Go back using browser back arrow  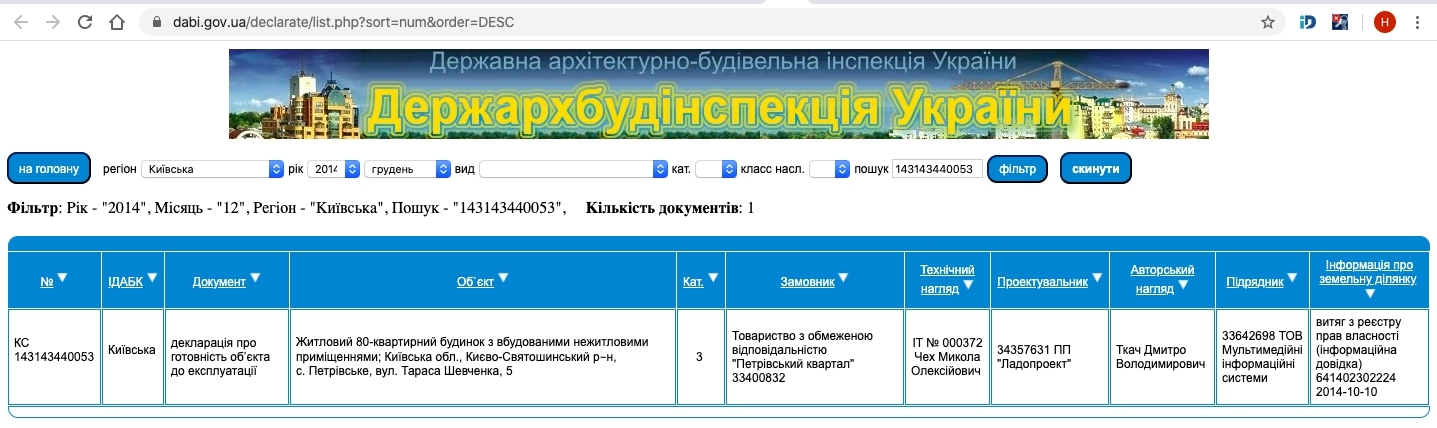pyautogui.click(x=21, y=21)
